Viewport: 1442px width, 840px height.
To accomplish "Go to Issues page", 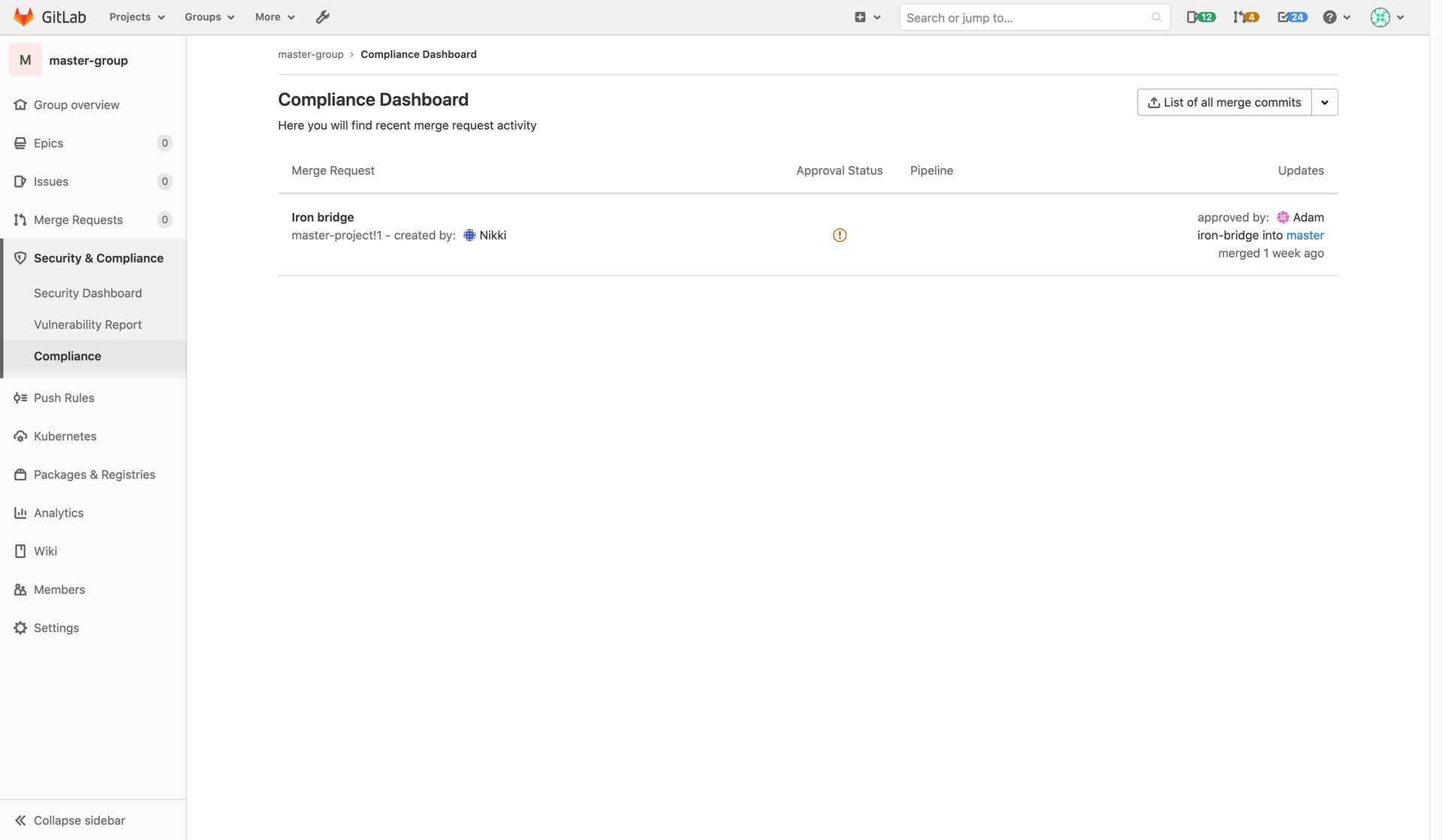I will (51, 181).
